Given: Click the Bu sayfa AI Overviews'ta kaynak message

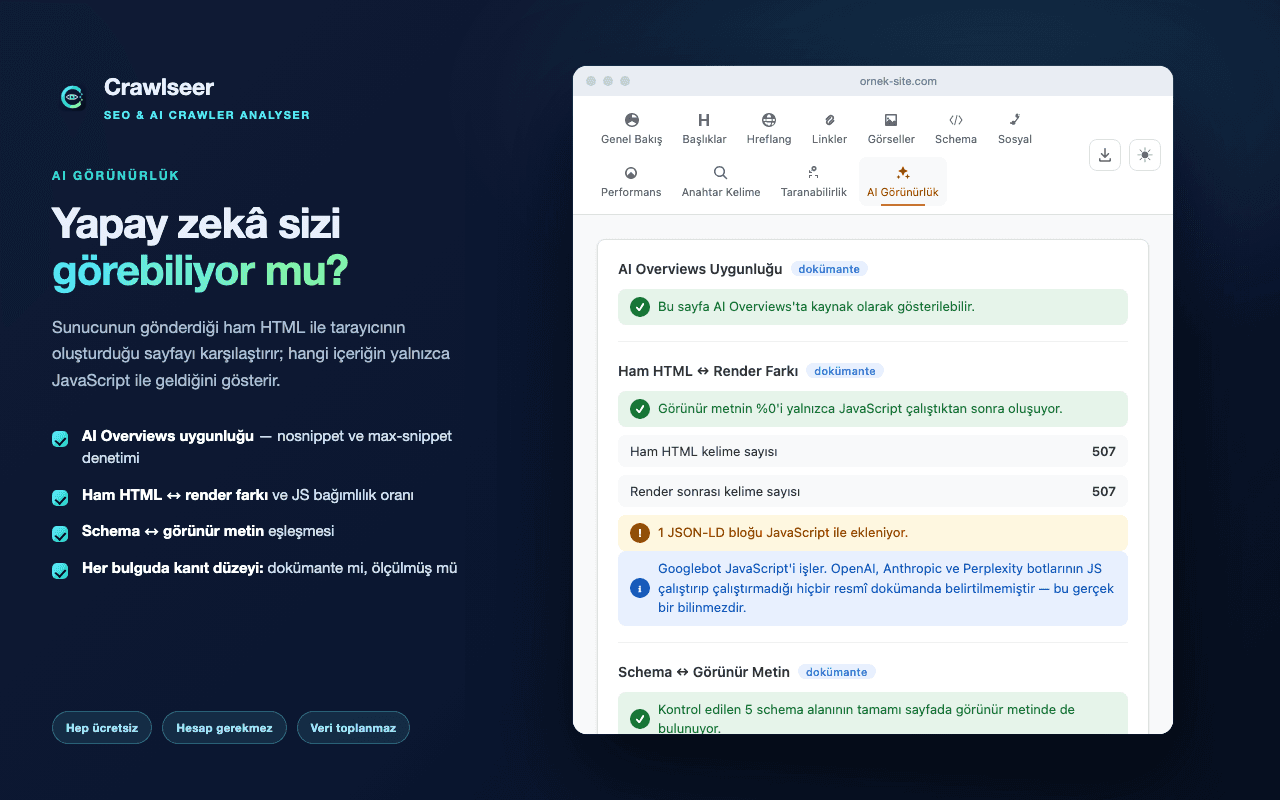Looking at the screenshot, I should click(x=873, y=307).
